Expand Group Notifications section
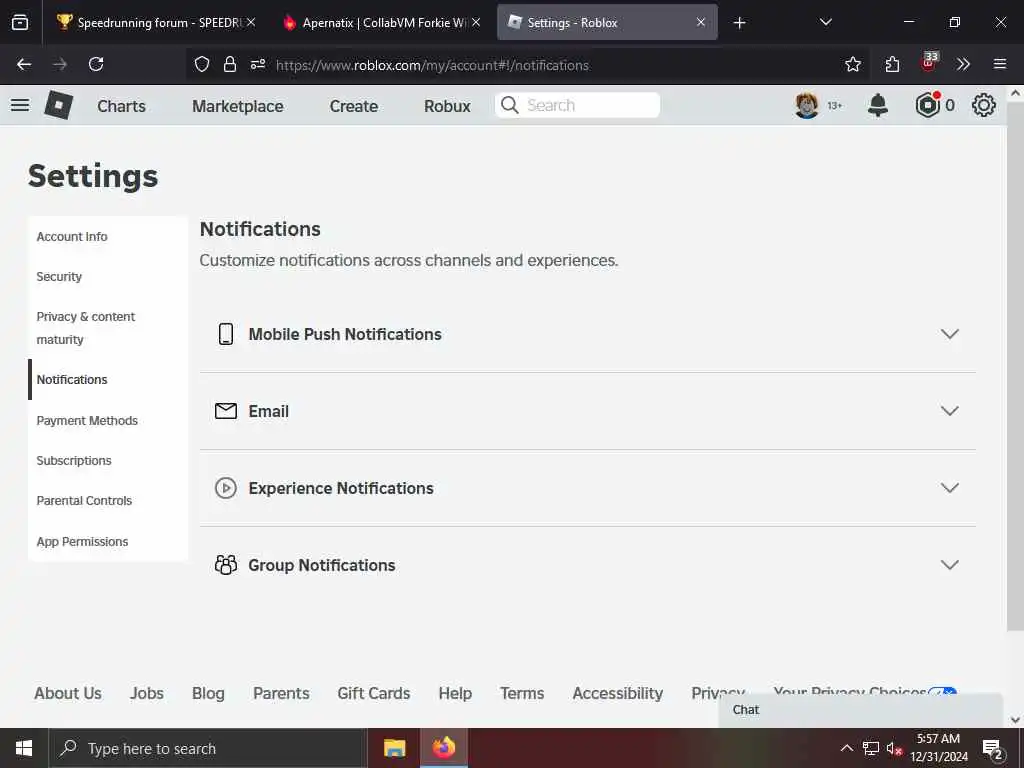This screenshot has height=768, width=1024. click(x=950, y=565)
